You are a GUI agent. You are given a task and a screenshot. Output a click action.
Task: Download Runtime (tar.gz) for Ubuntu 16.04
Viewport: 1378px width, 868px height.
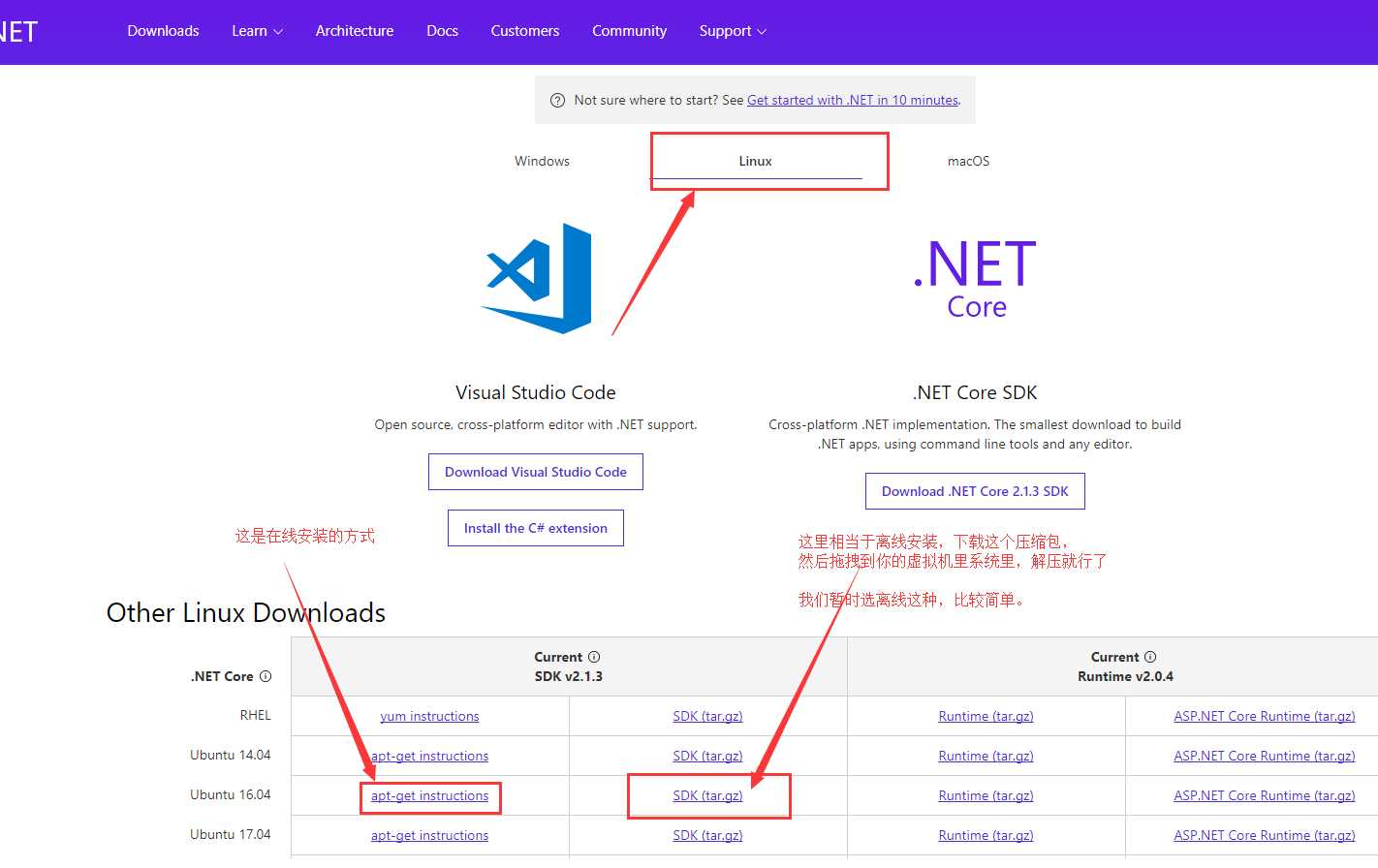click(986, 795)
